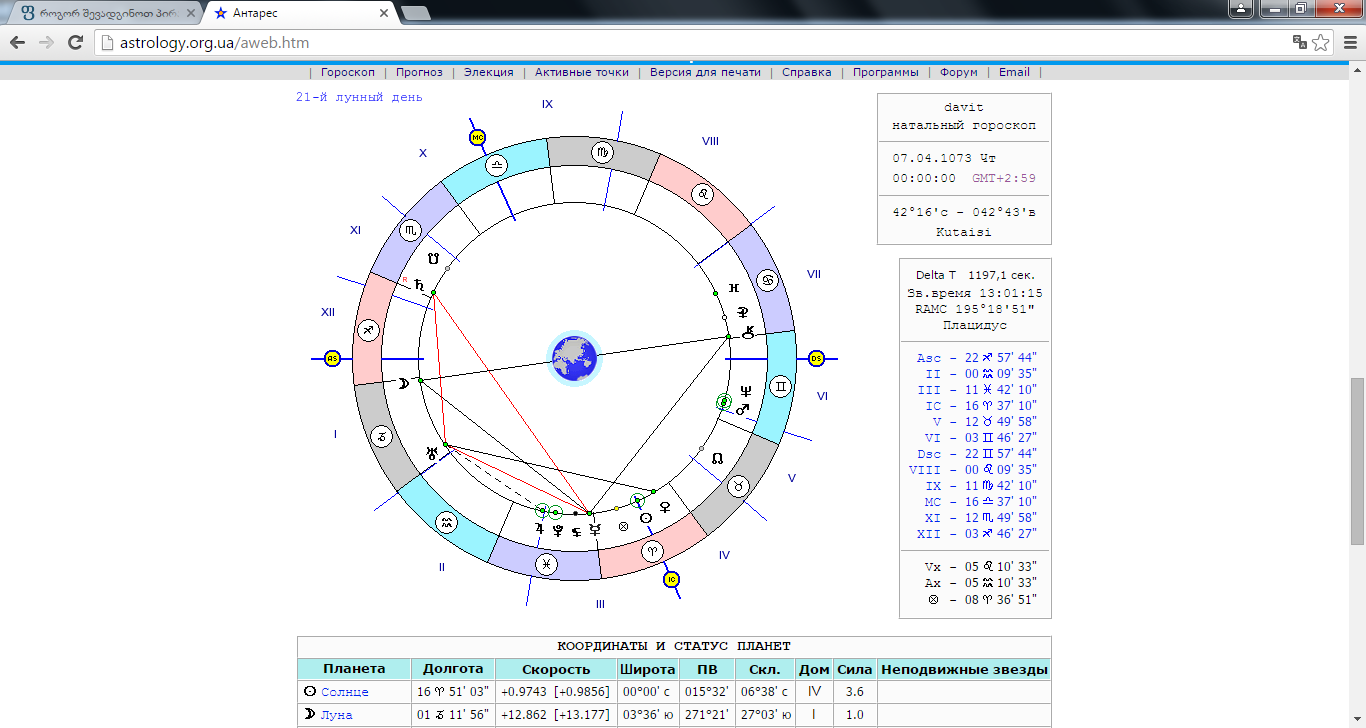The image size is (1366, 728).
Task: Click the Neptune glyph in the chart
Action: 744,391
